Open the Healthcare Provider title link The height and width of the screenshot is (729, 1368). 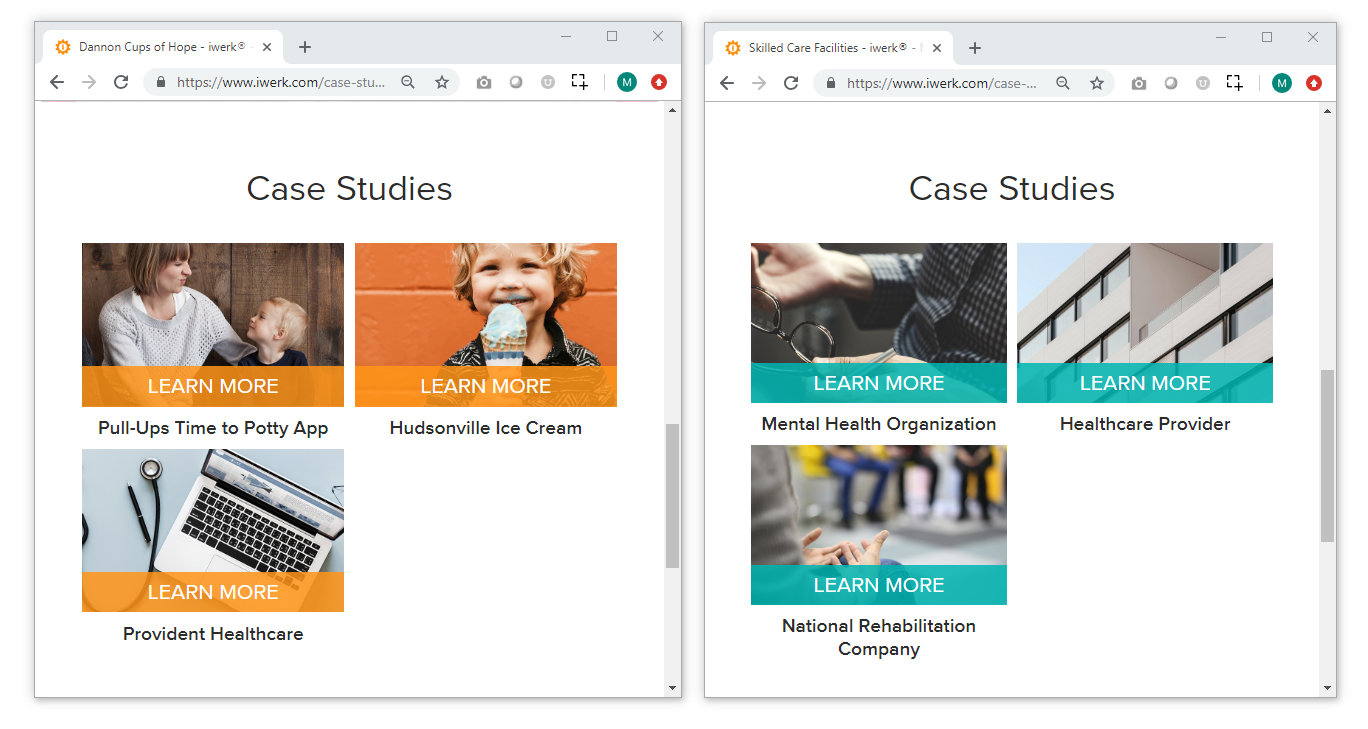[x=1145, y=424]
